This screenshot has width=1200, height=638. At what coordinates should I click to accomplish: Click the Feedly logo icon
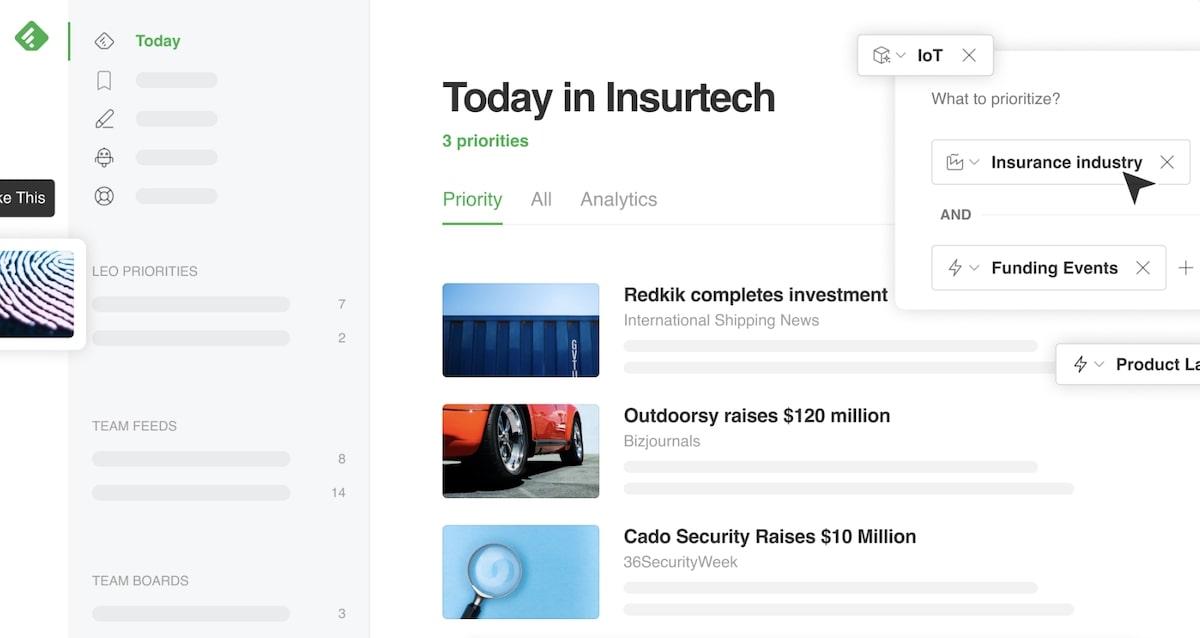click(x=31, y=37)
